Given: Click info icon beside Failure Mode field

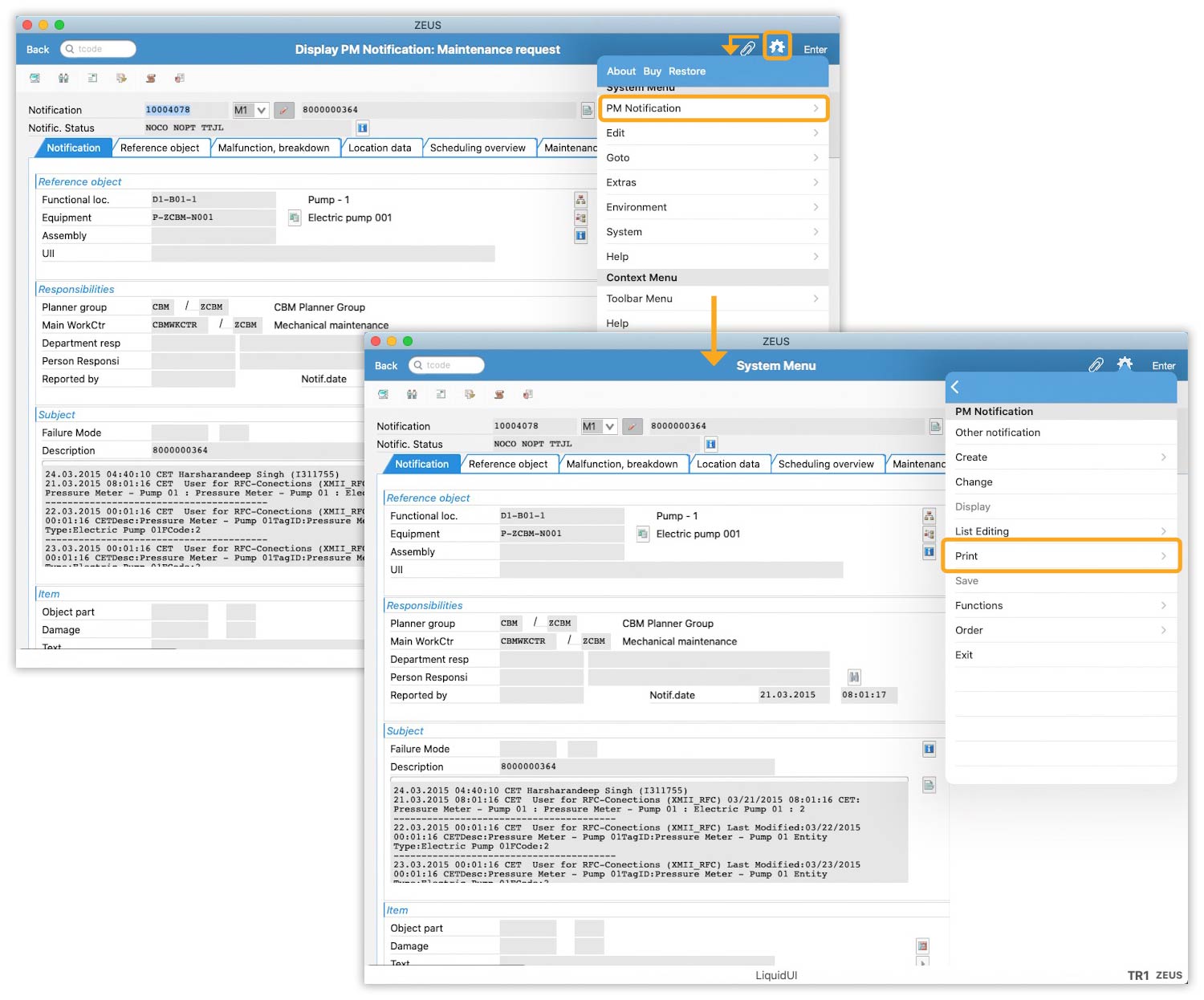Looking at the screenshot, I should [929, 750].
